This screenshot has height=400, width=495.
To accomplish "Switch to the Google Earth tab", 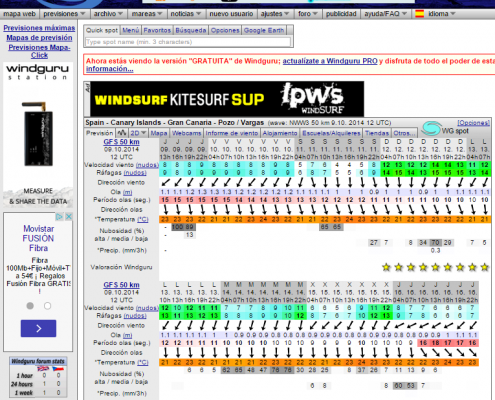I will point(264,30).
